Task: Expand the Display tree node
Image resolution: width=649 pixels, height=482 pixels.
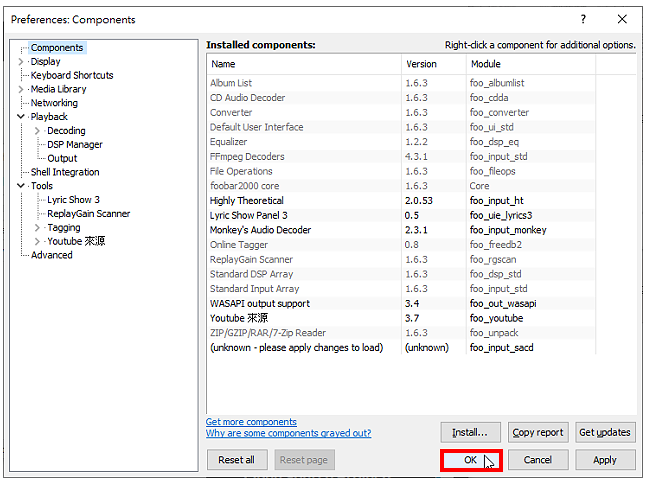Action: (21, 62)
